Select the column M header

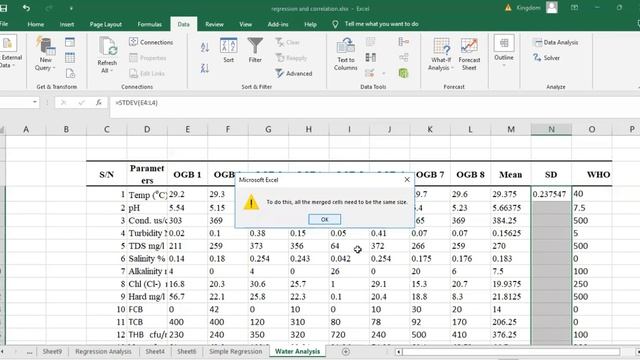tap(511, 129)
